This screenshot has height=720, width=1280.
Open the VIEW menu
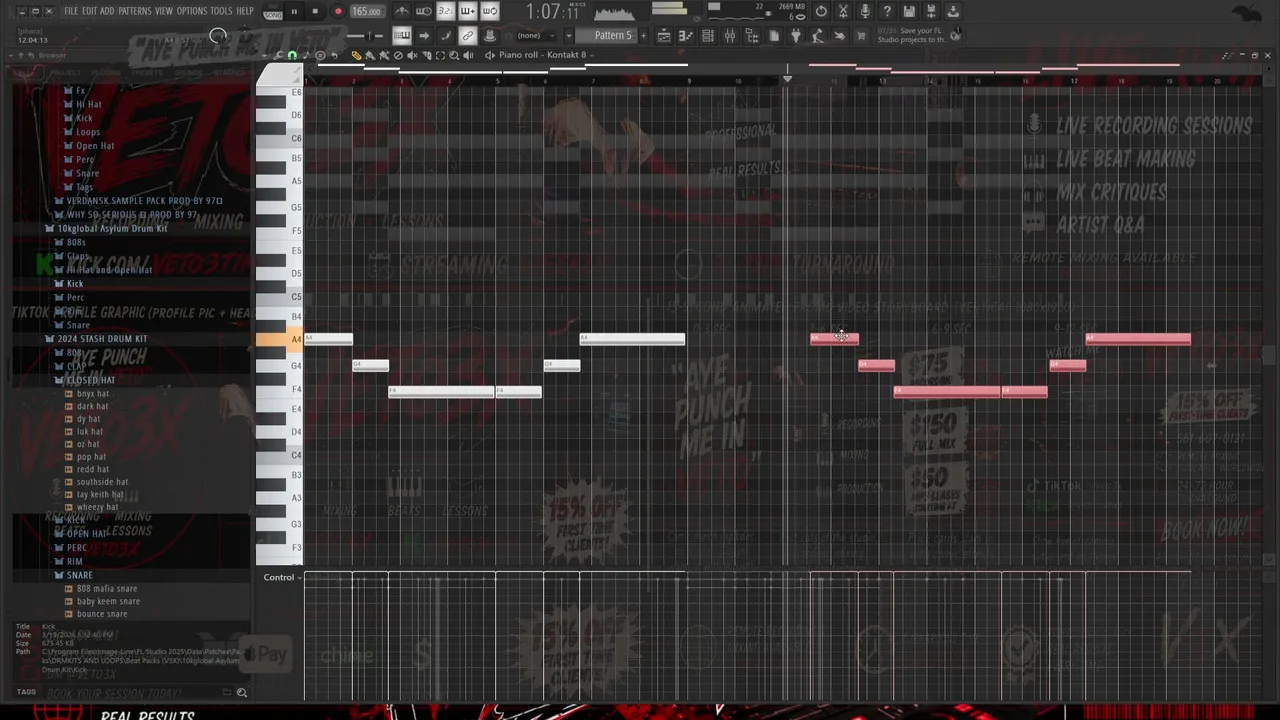[x=164, y=11]
